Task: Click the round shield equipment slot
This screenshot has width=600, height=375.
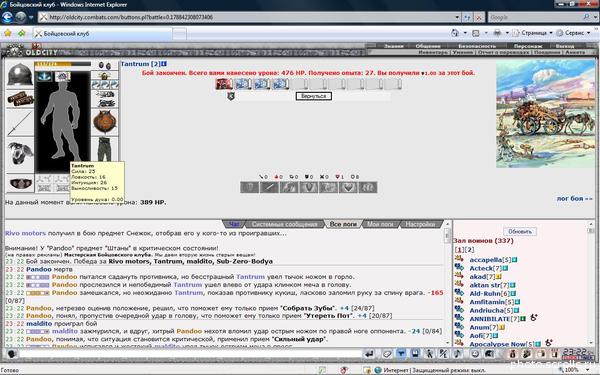Action: point(104,122)
